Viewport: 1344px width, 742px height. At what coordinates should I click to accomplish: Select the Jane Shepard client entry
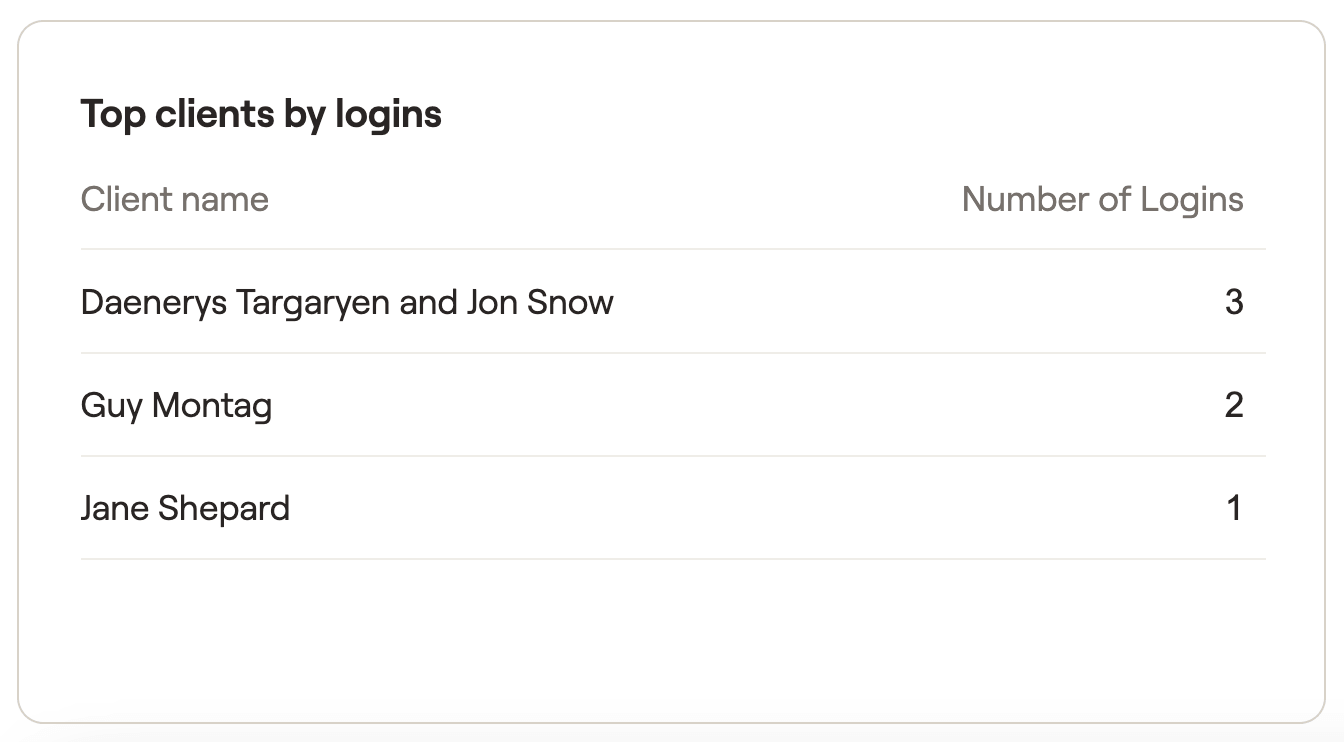185,509
